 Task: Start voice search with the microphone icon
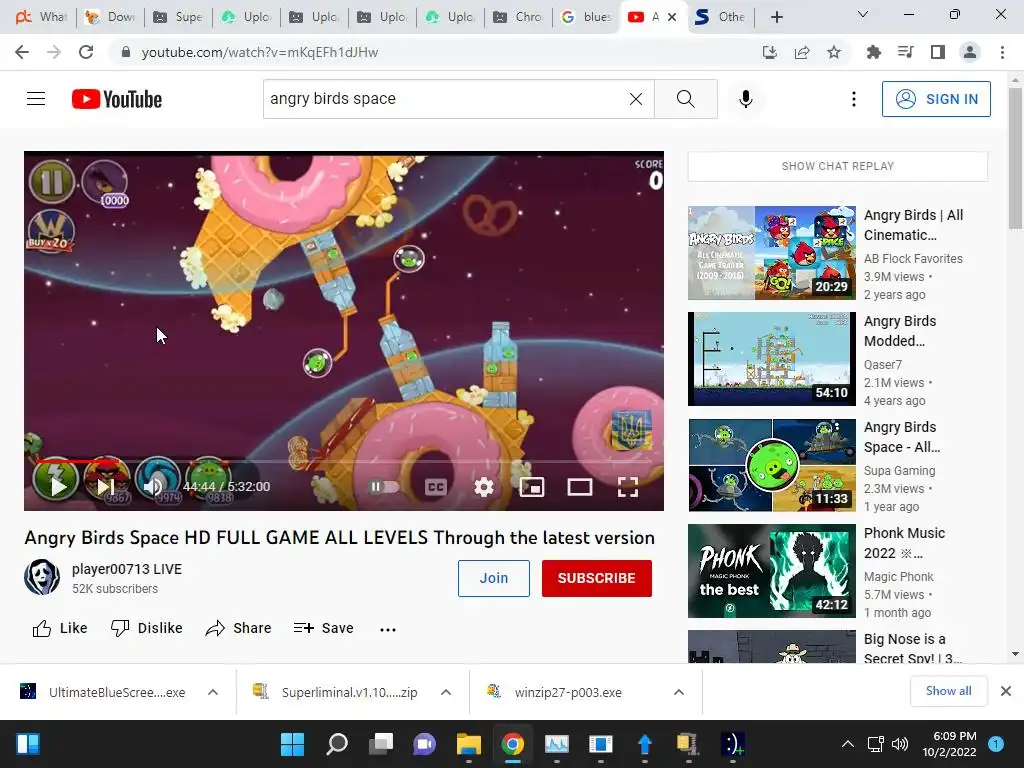click(746, 99)
